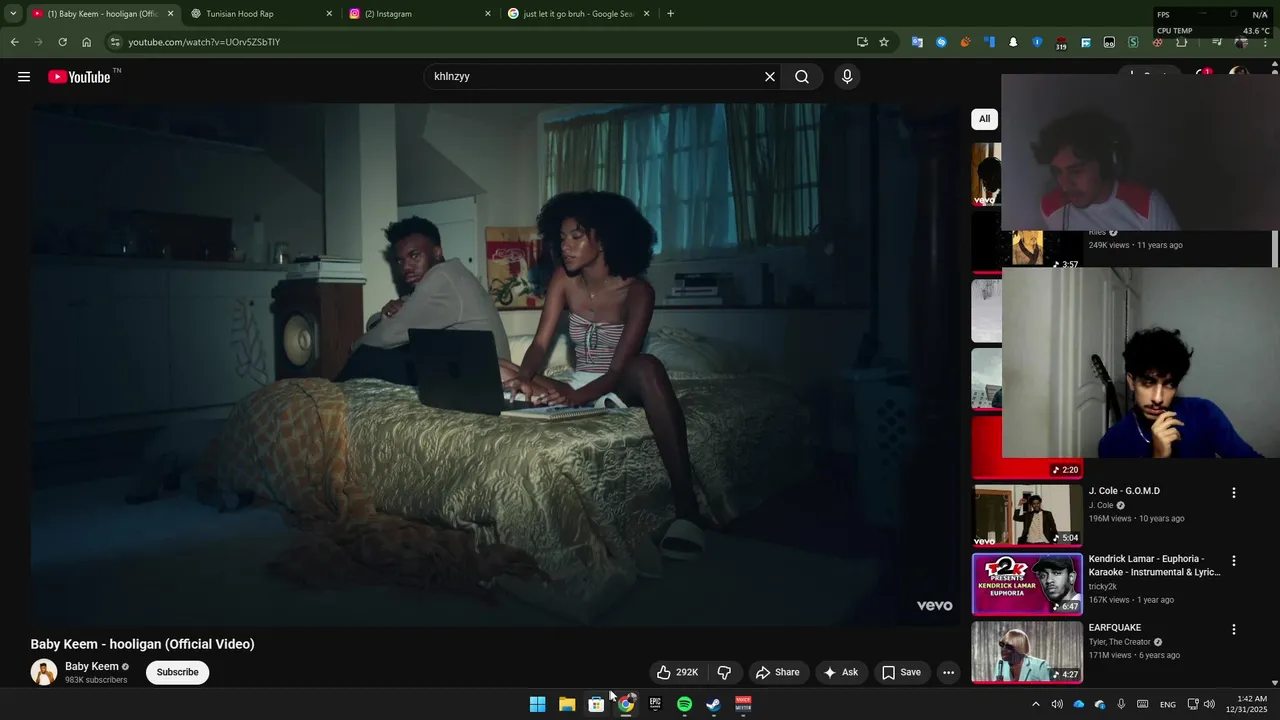Open the J. Cole - G.O.M.D video title
Screen dimensions: 1280x720
(x=1124, y=491)
